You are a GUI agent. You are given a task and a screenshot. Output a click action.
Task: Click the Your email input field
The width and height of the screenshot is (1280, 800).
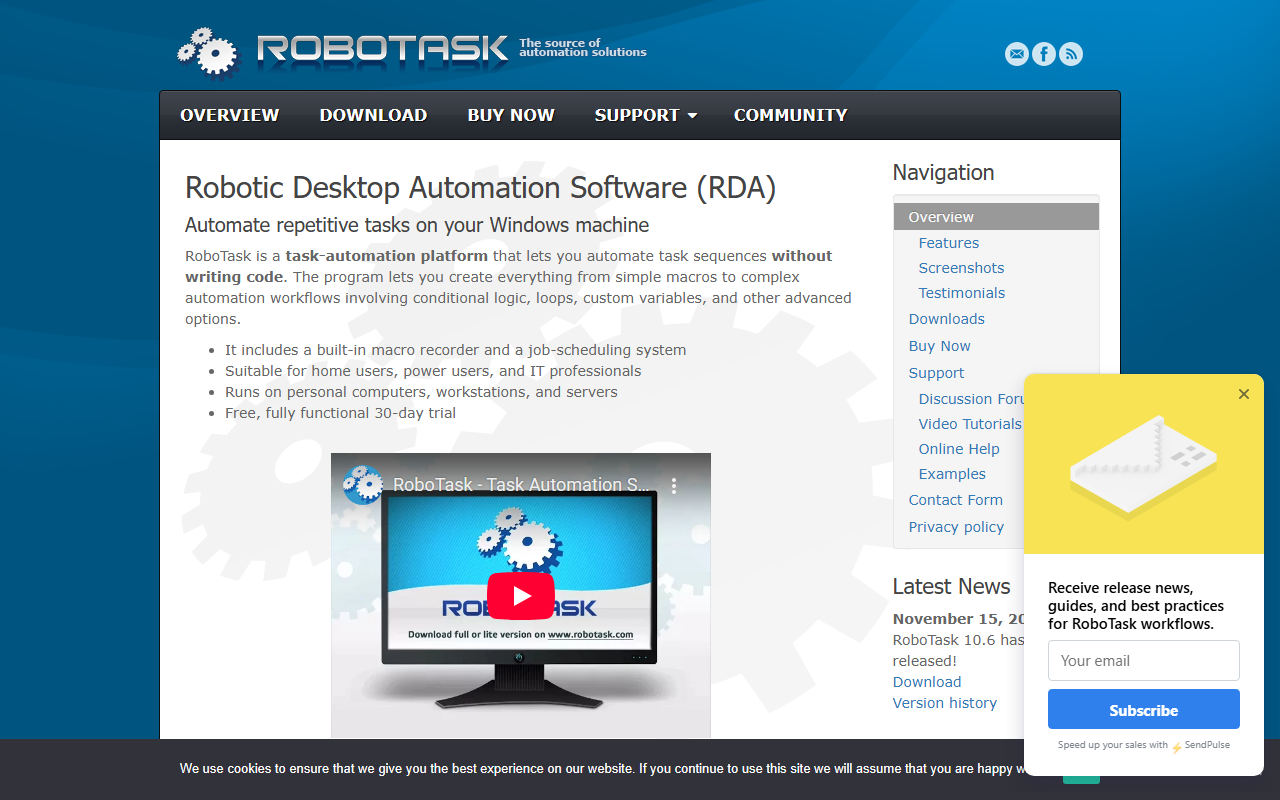pos(1144,661)
